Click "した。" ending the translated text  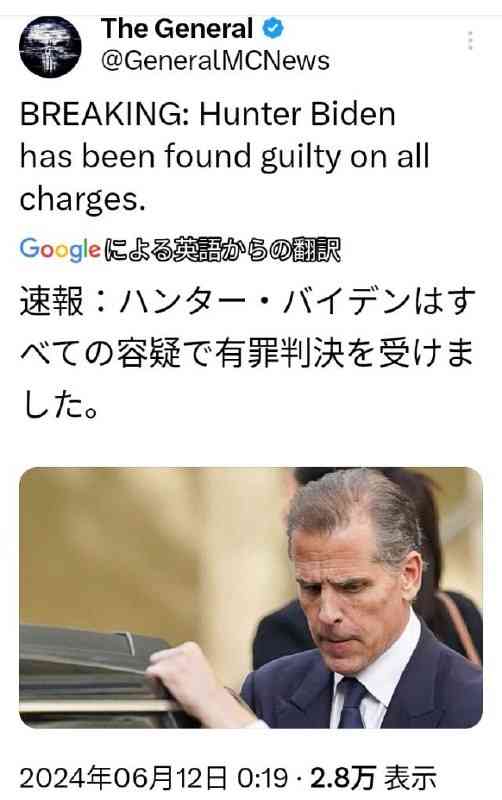pyautogui.click(x=60, y=406)
